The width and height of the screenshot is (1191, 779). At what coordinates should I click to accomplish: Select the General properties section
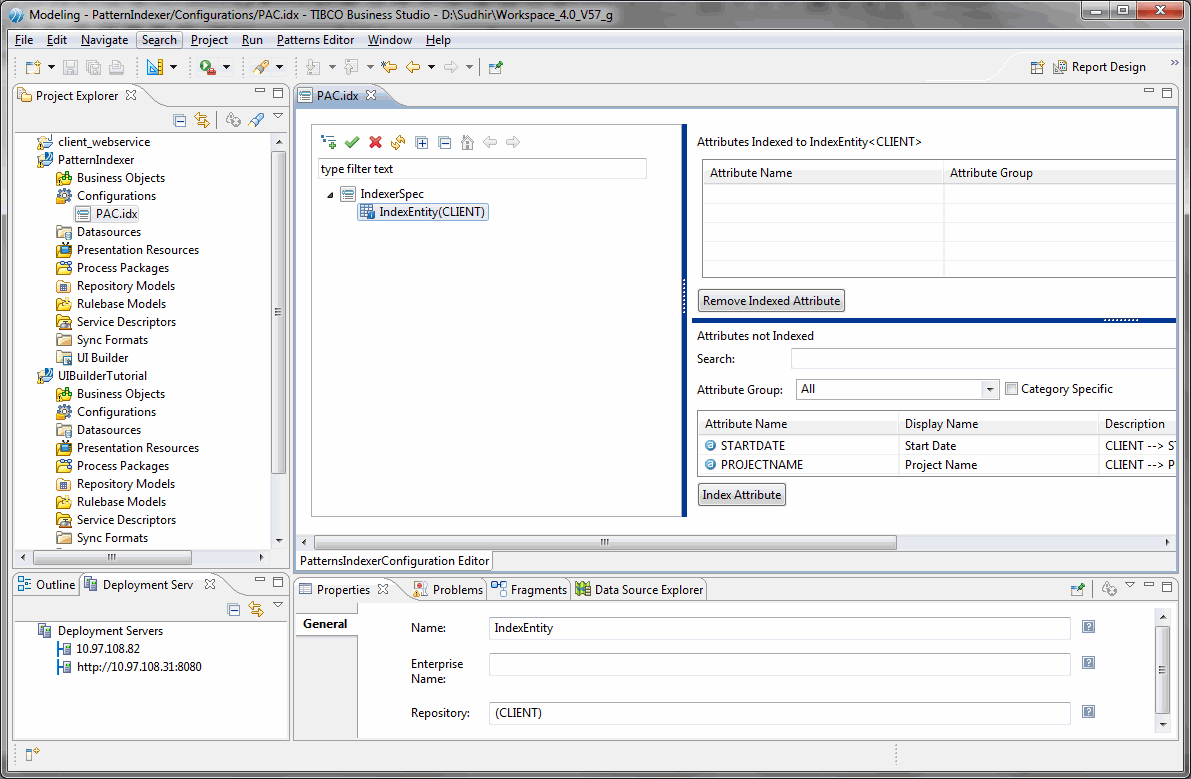pyautogui.click(x=325, y=624)
